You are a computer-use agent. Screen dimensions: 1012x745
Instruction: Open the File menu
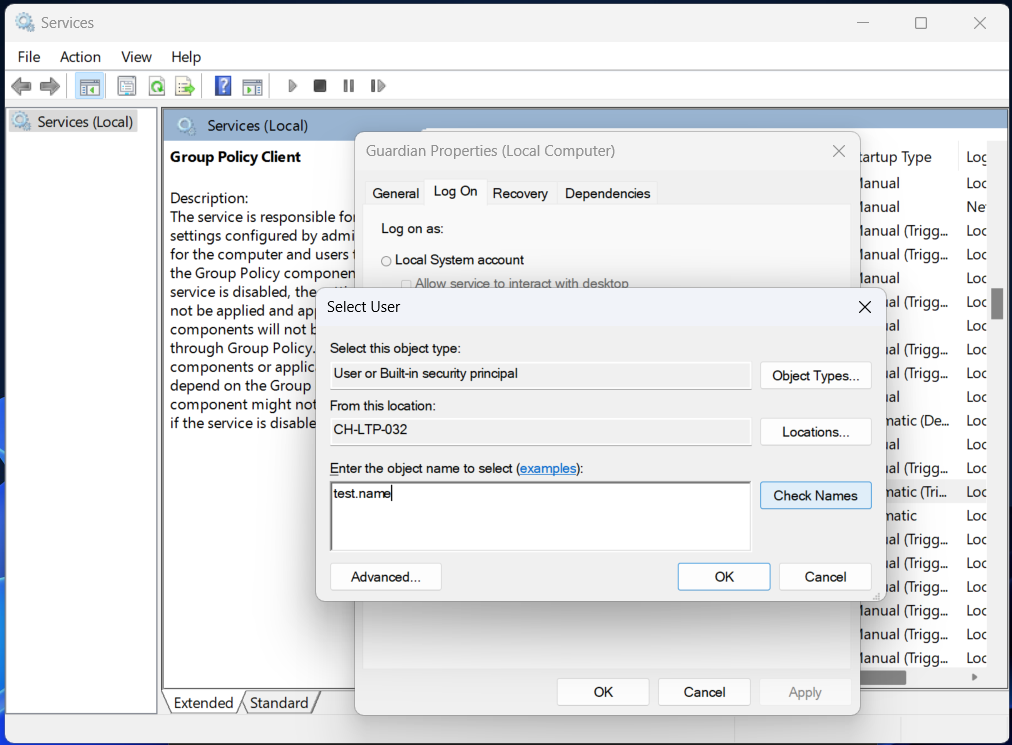pyautogui.click(x=29, y=57)
